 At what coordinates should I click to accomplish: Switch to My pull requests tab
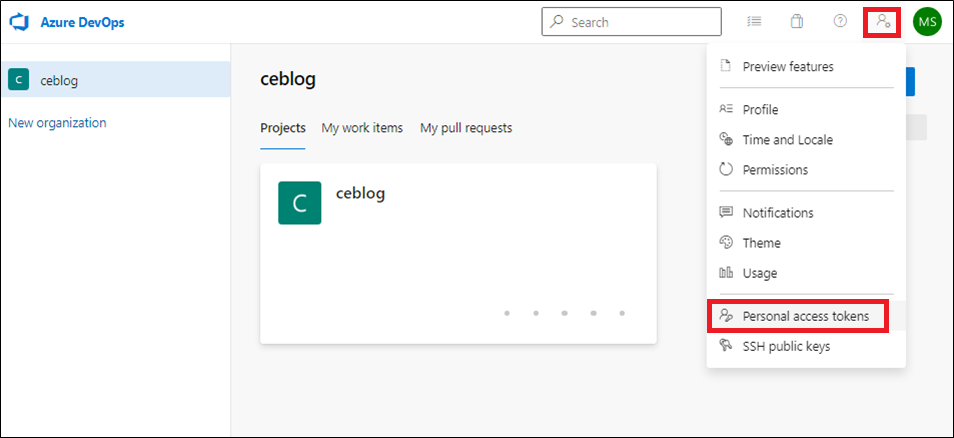click(466, 128)
